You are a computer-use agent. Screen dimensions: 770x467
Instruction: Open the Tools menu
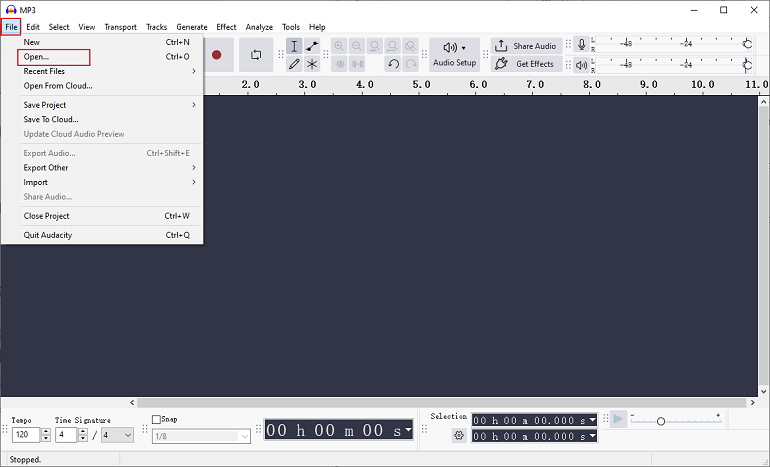click(291, 27)
